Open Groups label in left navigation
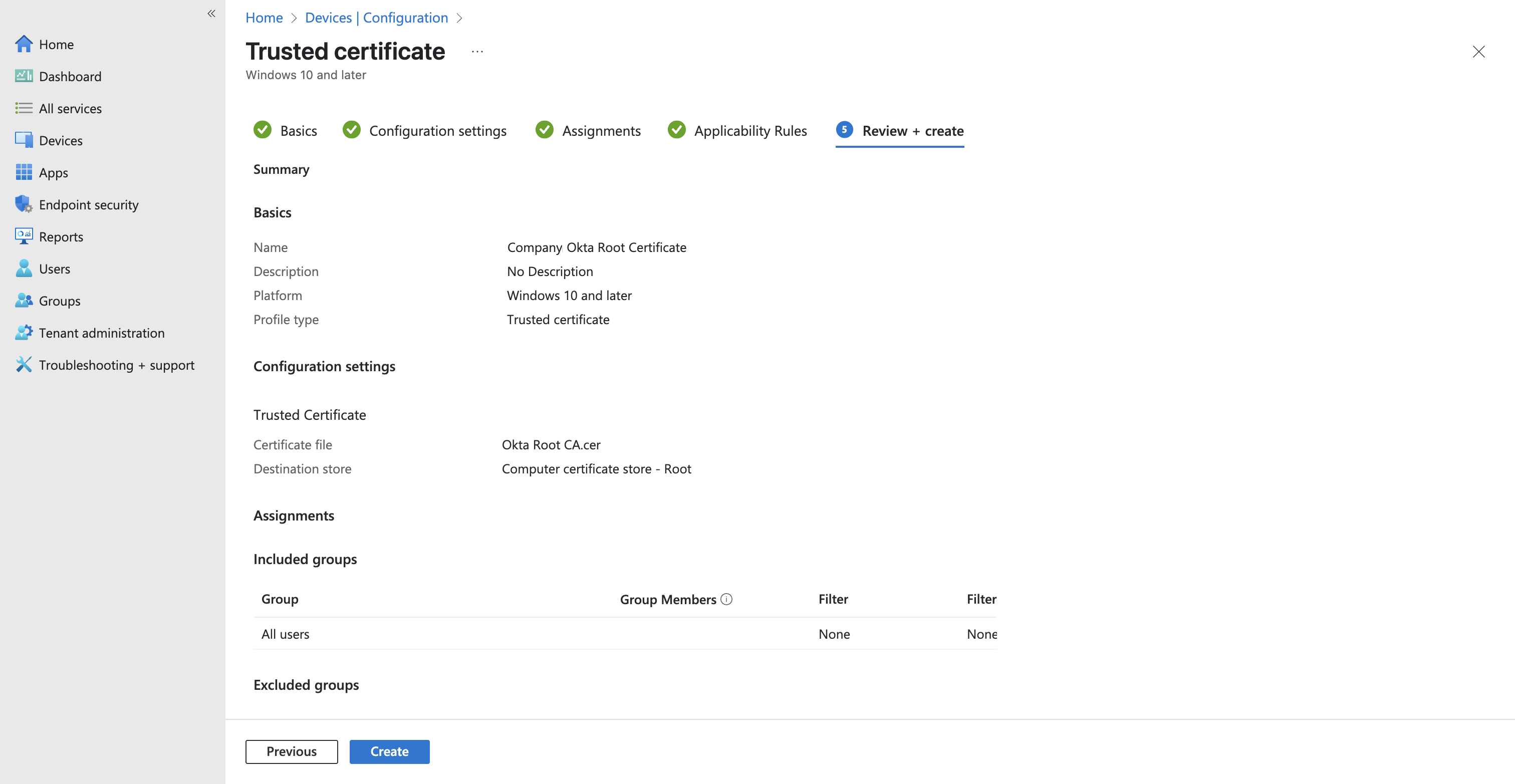Viewport: 1515px width, 784px height. tap(60, 301)
